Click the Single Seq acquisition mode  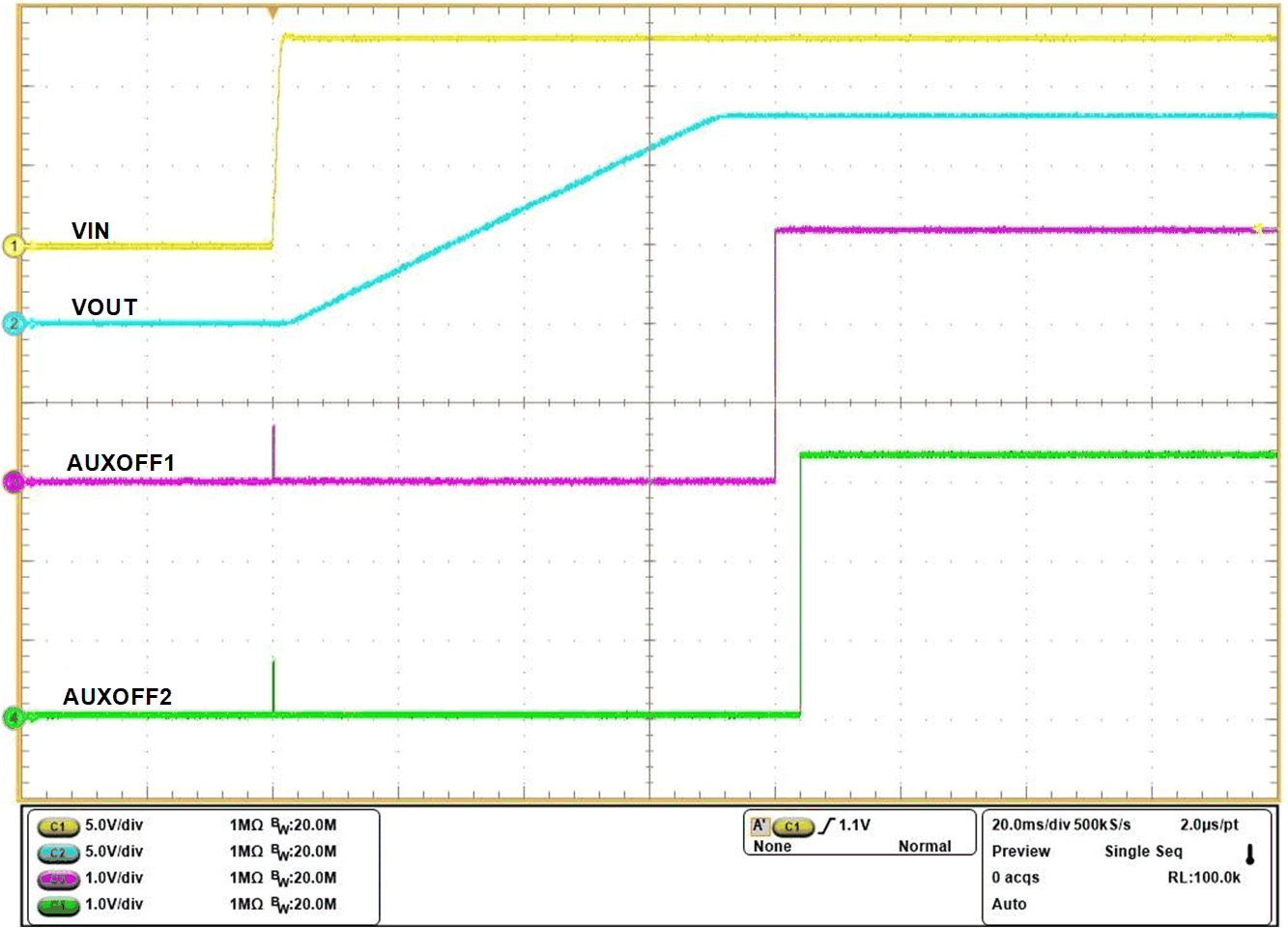pos(1143,852)
